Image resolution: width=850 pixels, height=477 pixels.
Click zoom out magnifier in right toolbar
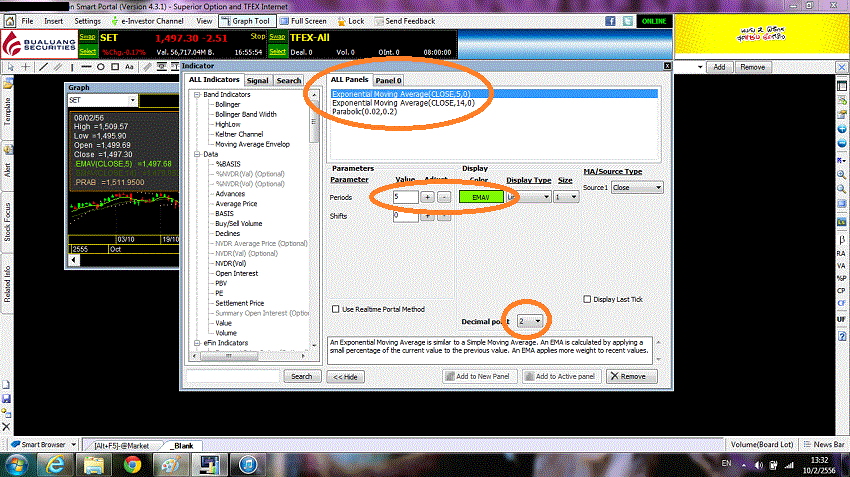(x=842, y=189)
